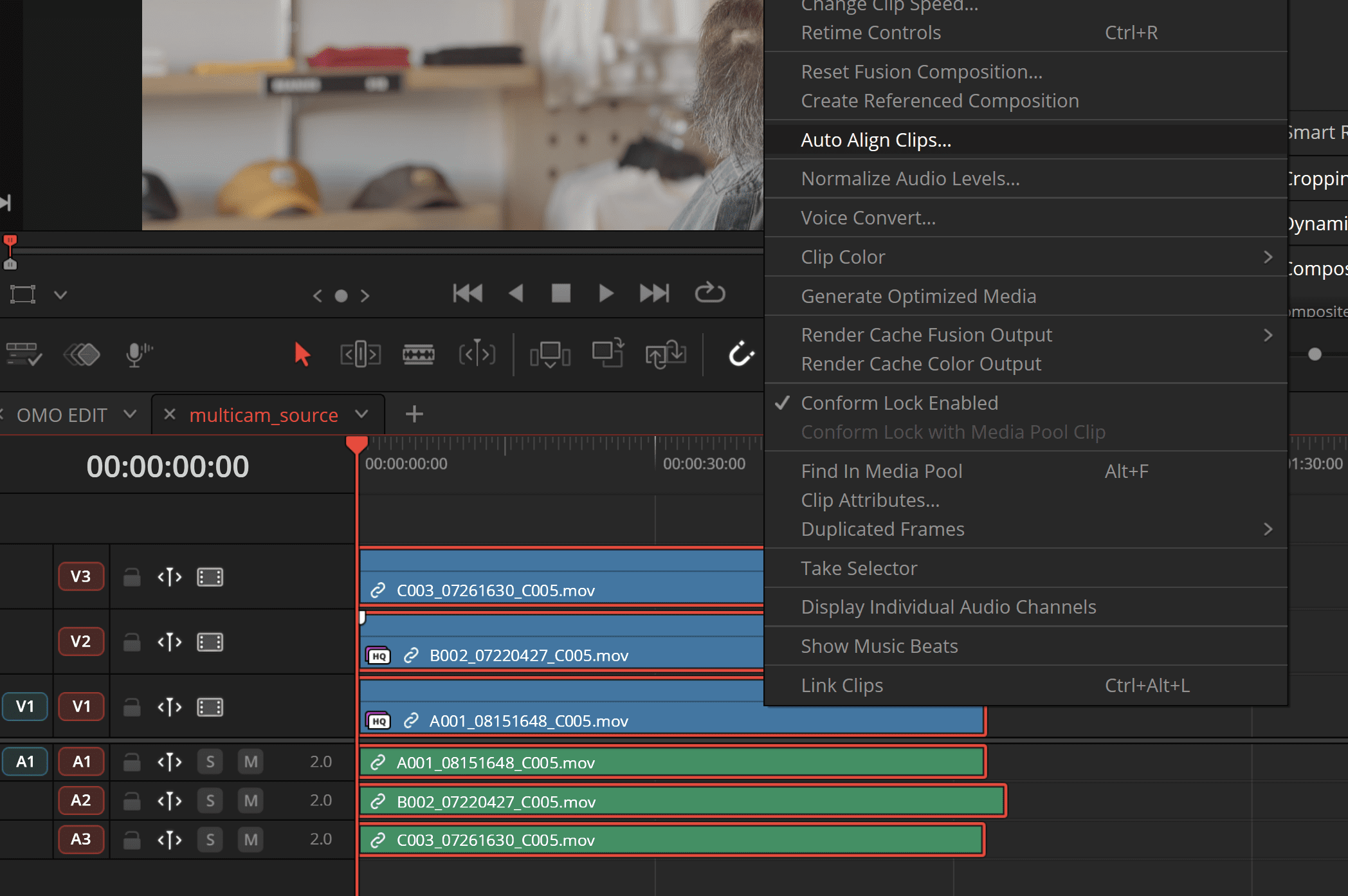Open the Timeline View Options icon
This screenshot has width=1348, height=896.
24,354
